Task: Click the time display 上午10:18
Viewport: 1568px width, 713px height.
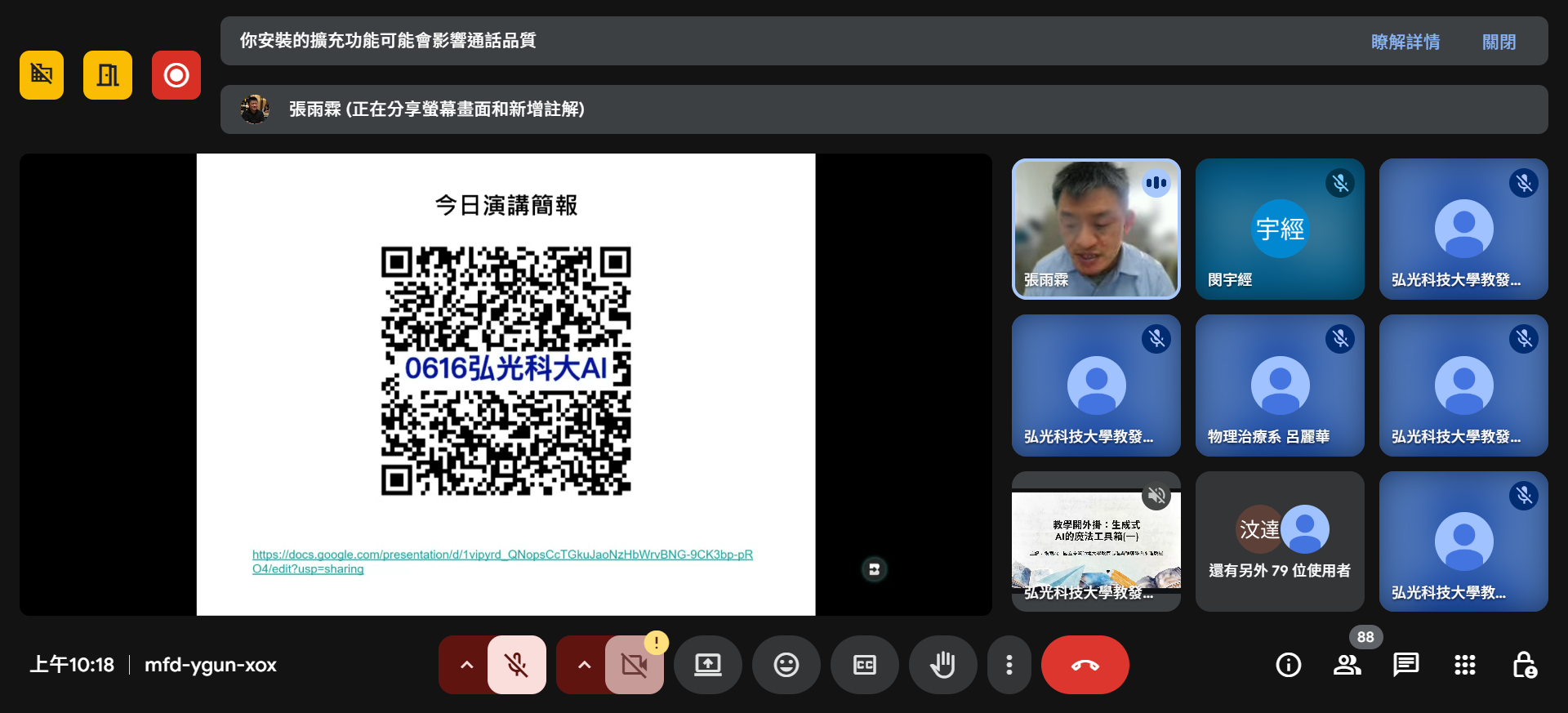Action: (x=73, y=665)
